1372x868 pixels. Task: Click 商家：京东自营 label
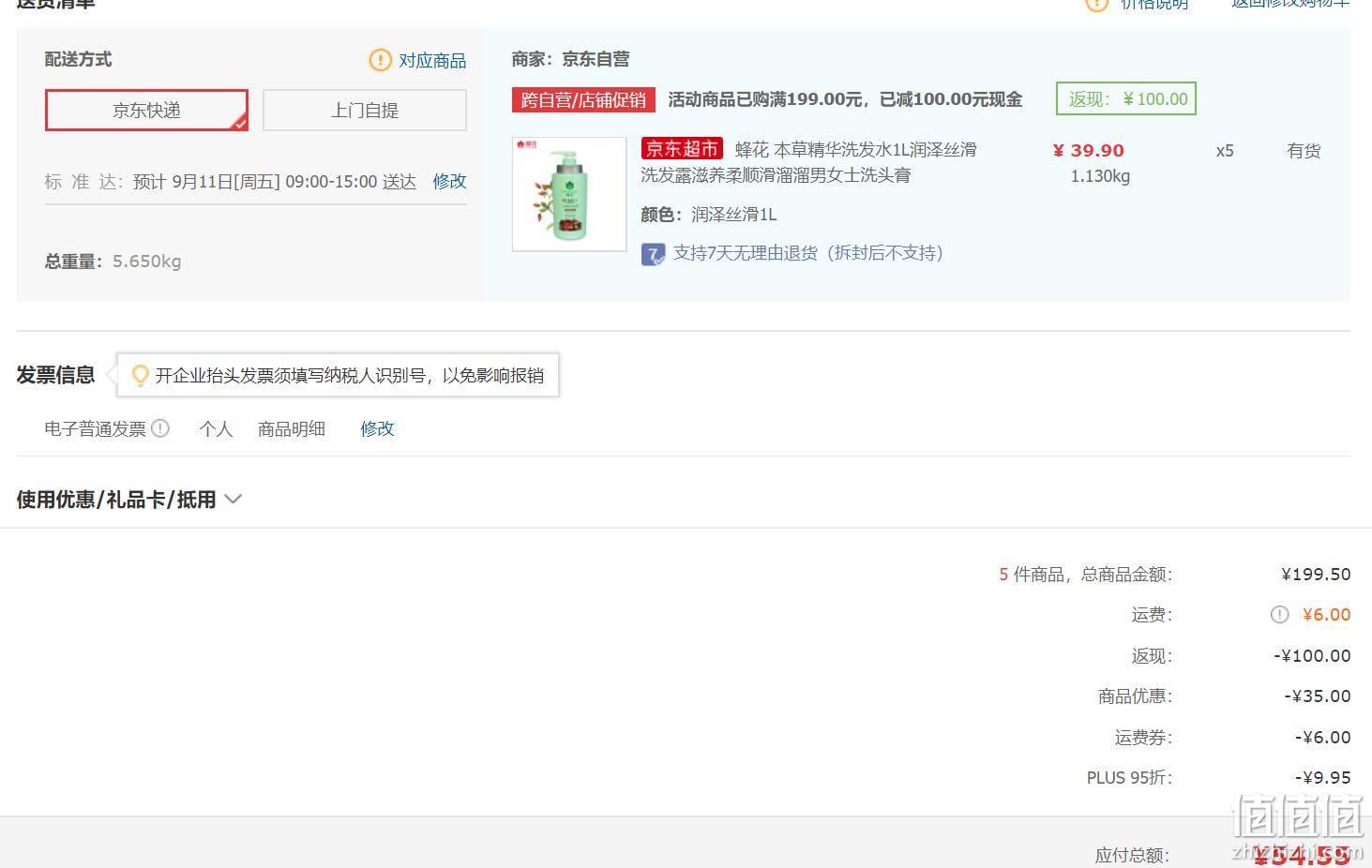(x=570, y=59)
